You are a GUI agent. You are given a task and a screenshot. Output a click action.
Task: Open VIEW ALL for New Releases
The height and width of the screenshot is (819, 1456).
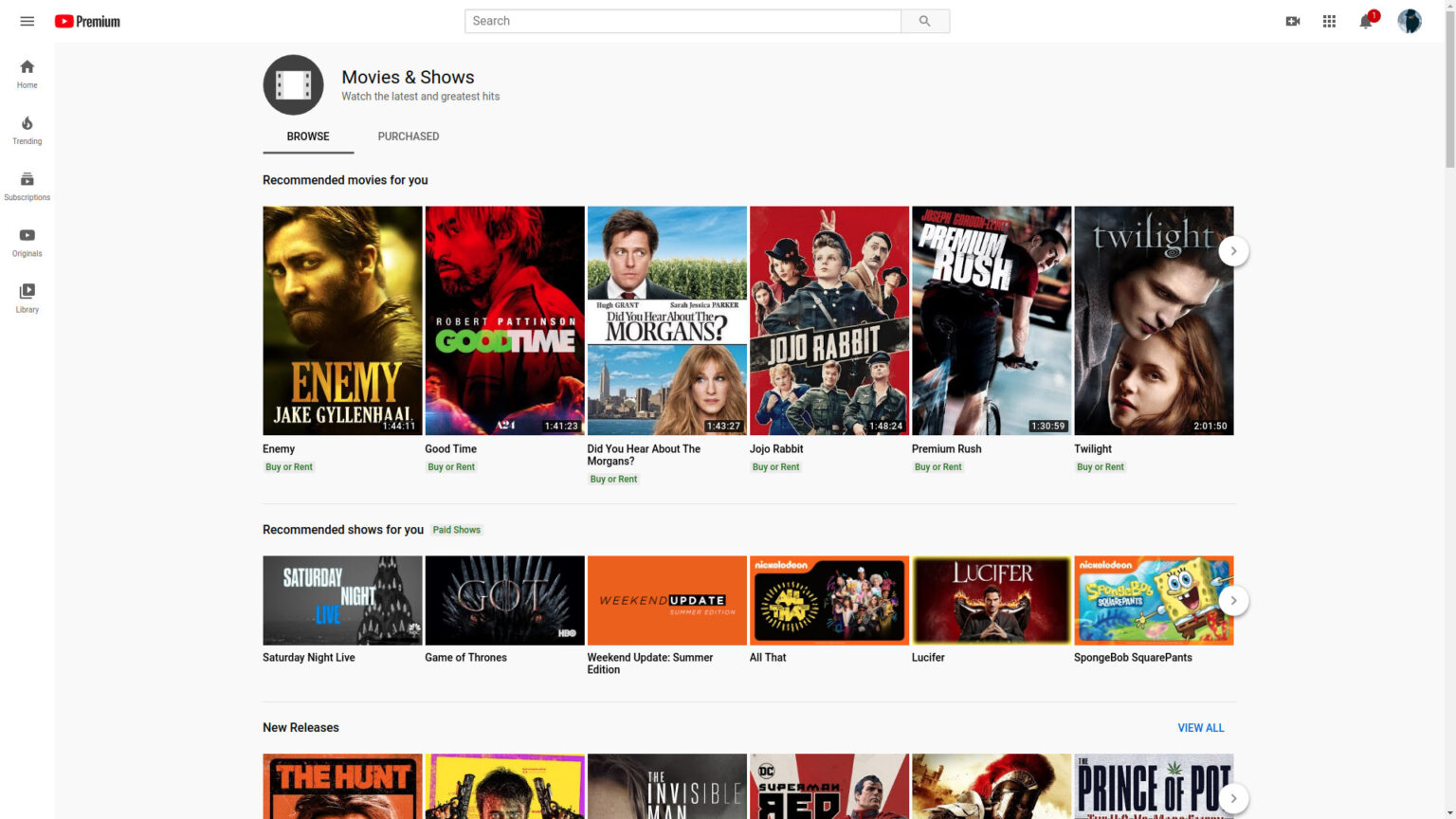pos(1200,727)
